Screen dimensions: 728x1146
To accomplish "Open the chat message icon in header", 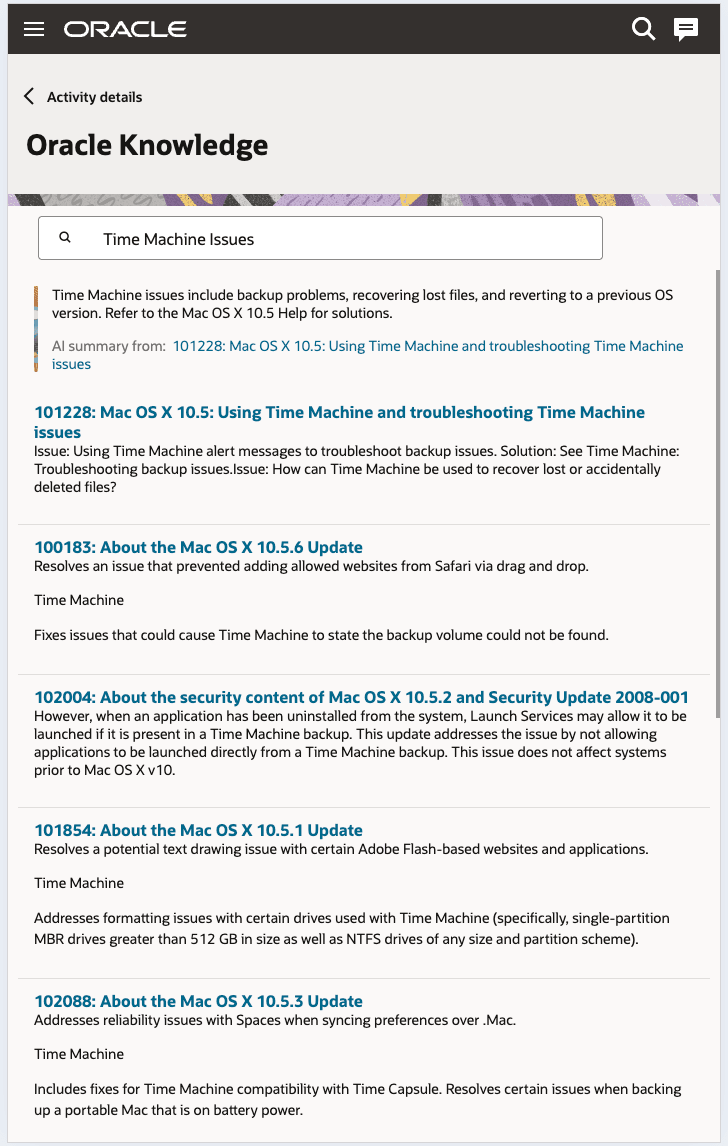I will click(x=686, y=29).
